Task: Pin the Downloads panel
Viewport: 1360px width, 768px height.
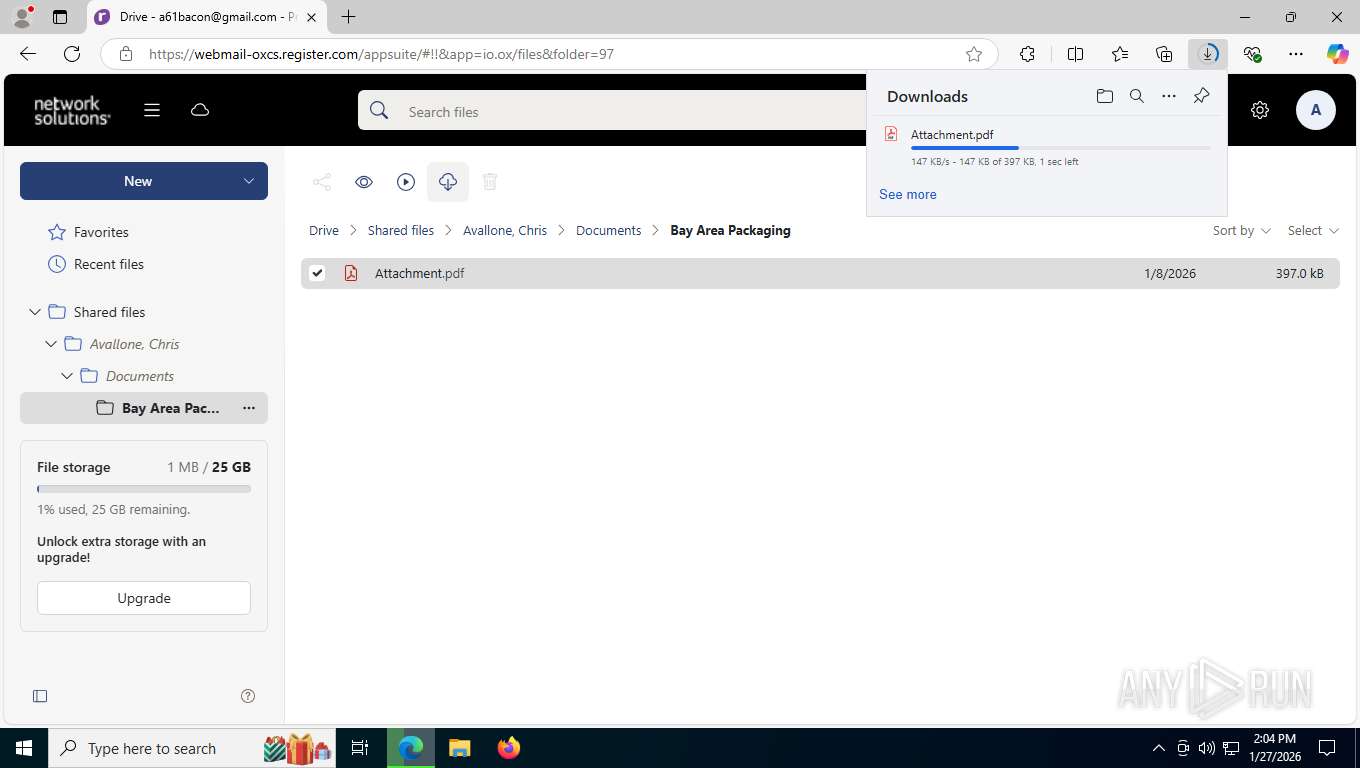Action: (x=1202, y=96)
